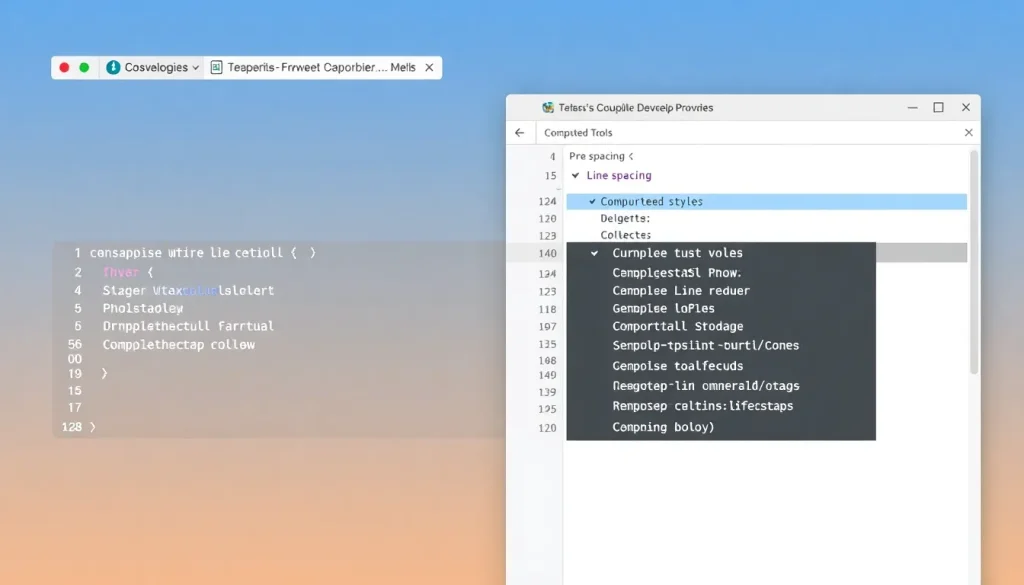Toggle the Curnplee tust voles checkmark
Screen dimensions: 1024x585
click(x=594, y=253)
